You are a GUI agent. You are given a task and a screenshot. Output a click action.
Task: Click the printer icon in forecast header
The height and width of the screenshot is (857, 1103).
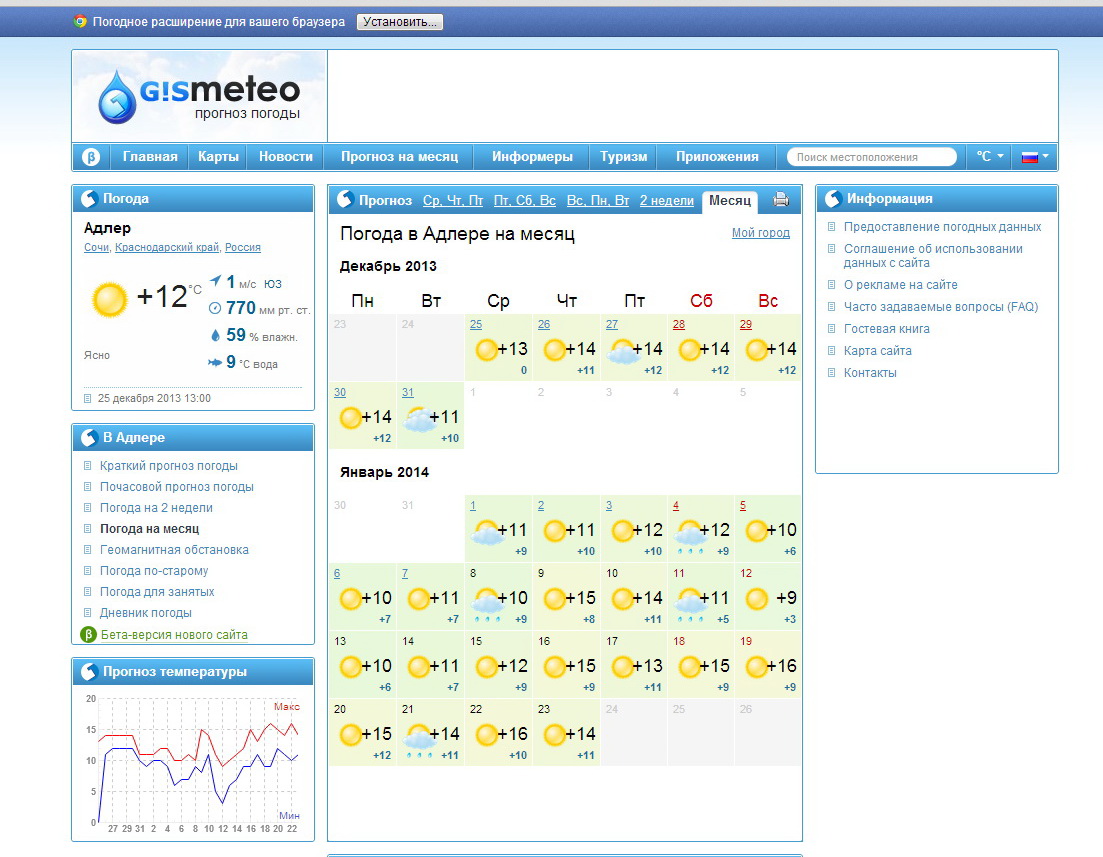[x=781, y=200]
